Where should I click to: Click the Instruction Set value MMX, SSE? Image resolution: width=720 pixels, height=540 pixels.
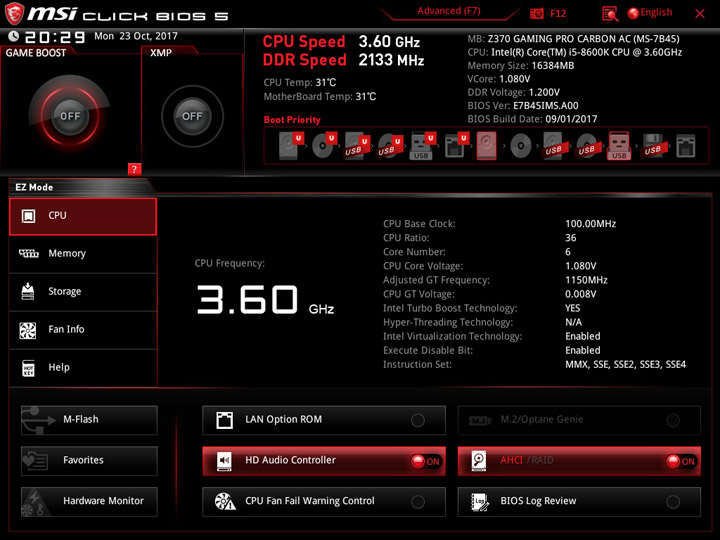pyautogui.click(x=625, y=365)
